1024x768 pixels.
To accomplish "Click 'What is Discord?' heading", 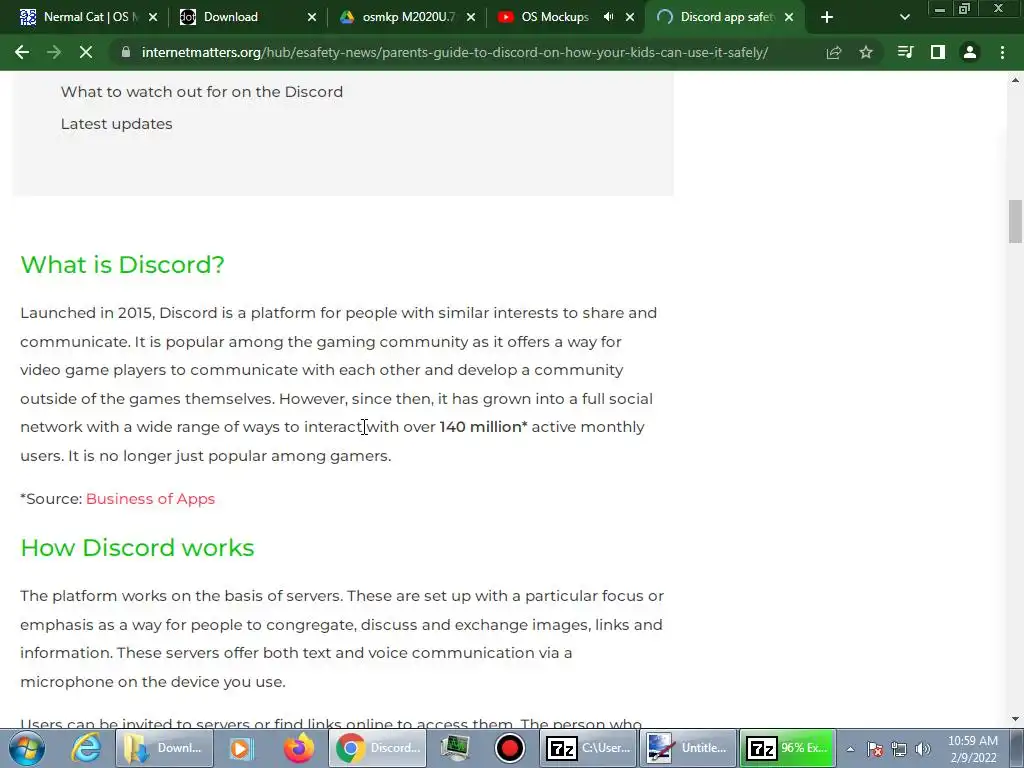I will [122, 264].
